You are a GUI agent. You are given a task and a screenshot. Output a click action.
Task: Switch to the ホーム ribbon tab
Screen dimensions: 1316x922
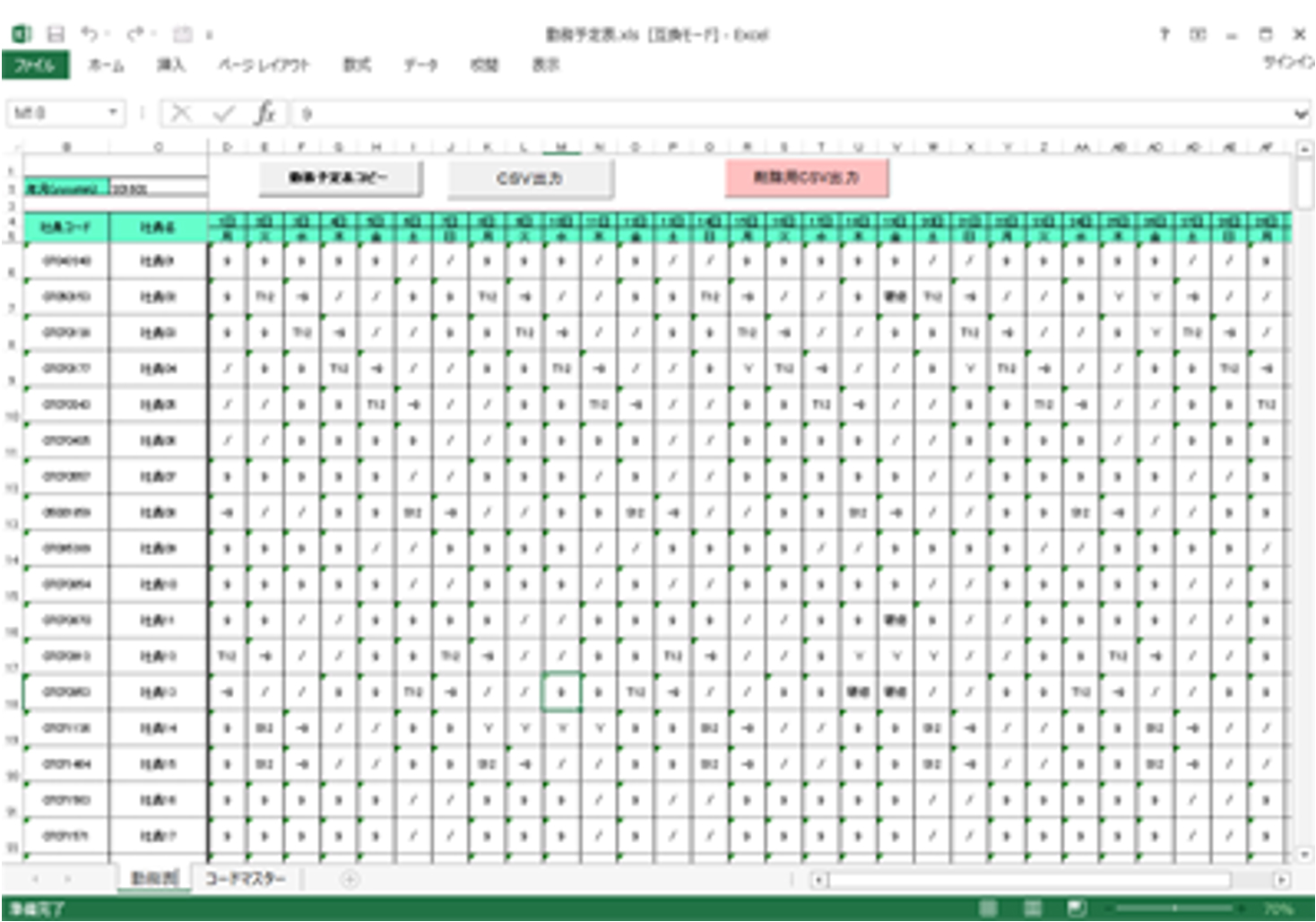pyautogui.click(x=106, y=65)
